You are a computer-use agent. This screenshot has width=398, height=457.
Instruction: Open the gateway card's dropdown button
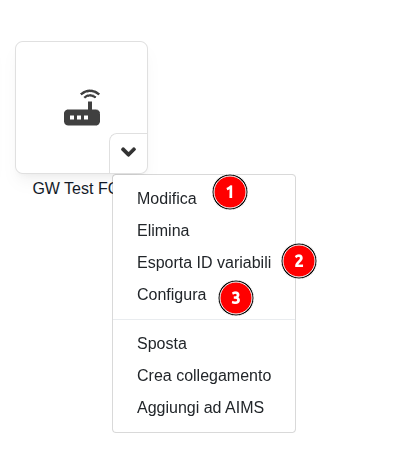(x=128, y=153)
